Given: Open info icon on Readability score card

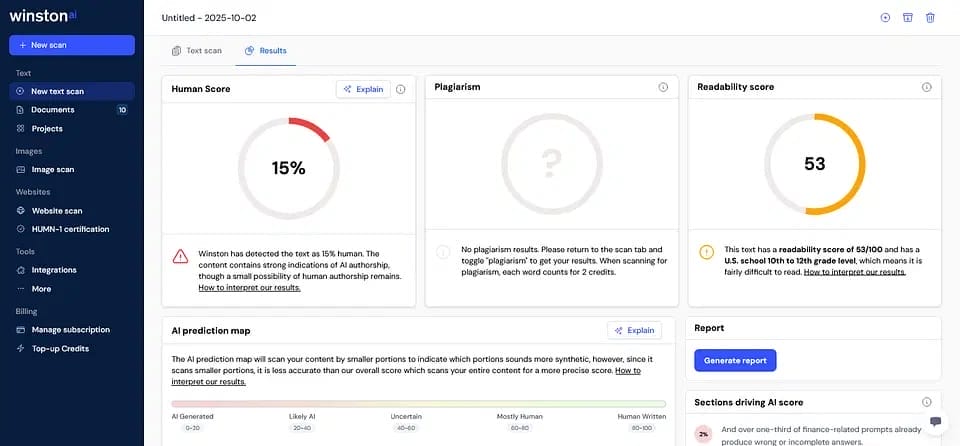Looking at the screenshot, I should coord(926,88).
